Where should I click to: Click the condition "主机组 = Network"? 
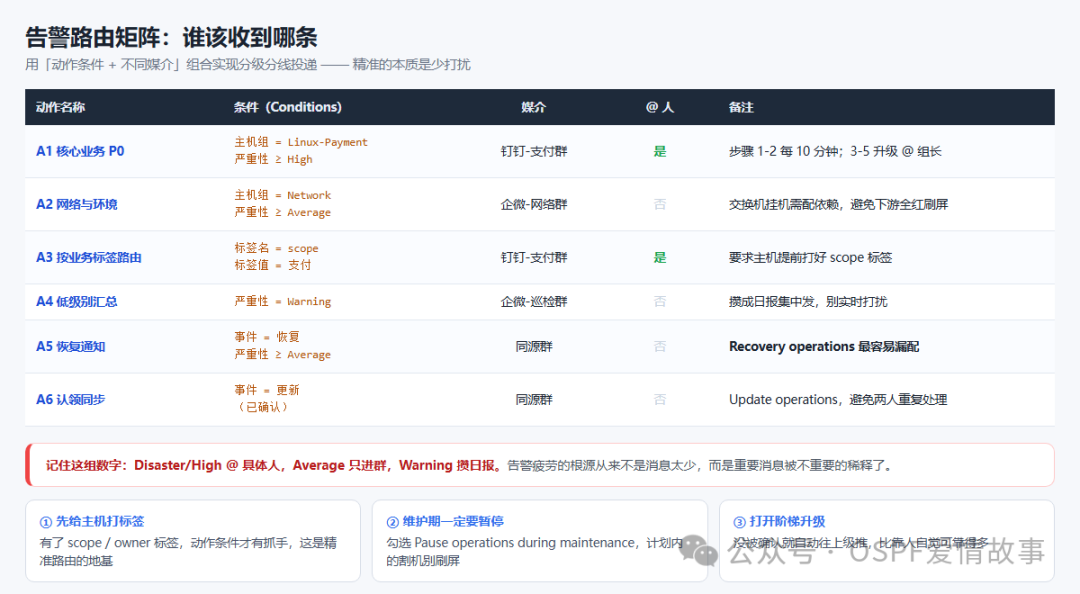coord(282,195)
